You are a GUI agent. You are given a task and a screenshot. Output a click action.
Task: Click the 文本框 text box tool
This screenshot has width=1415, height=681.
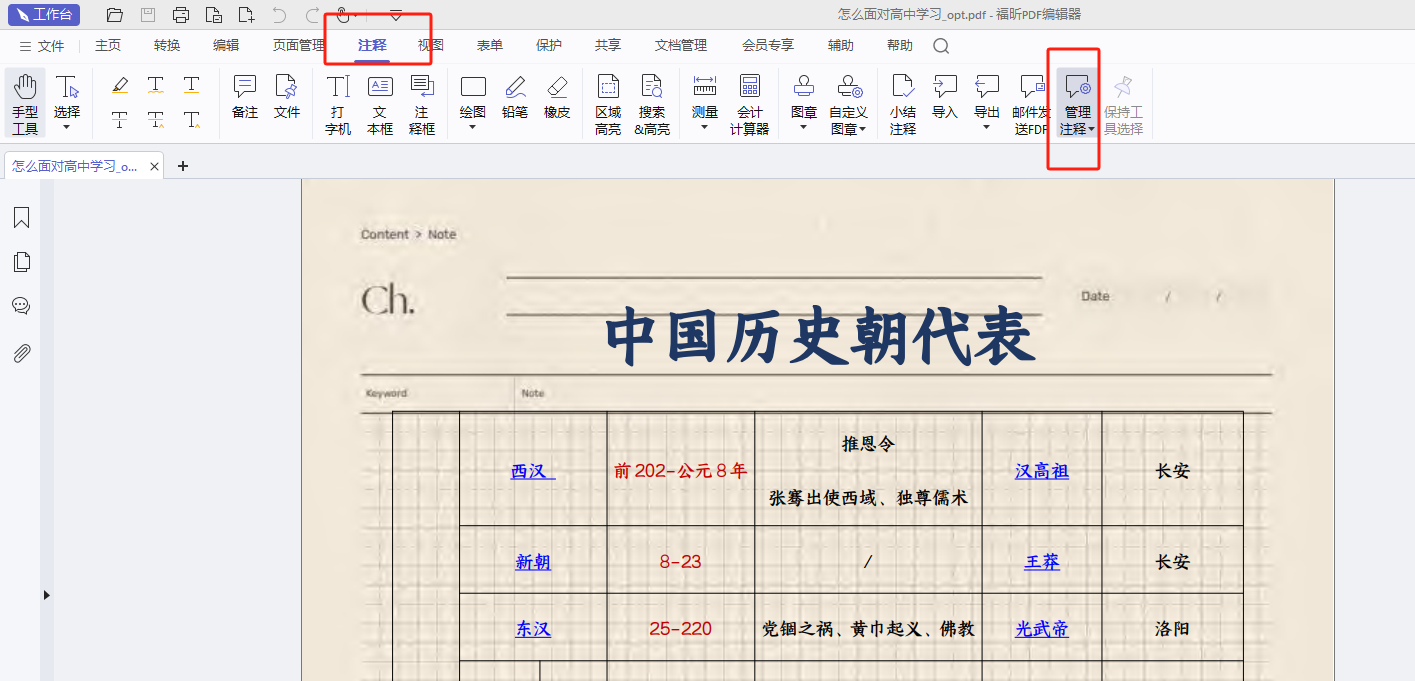point(380,104)
